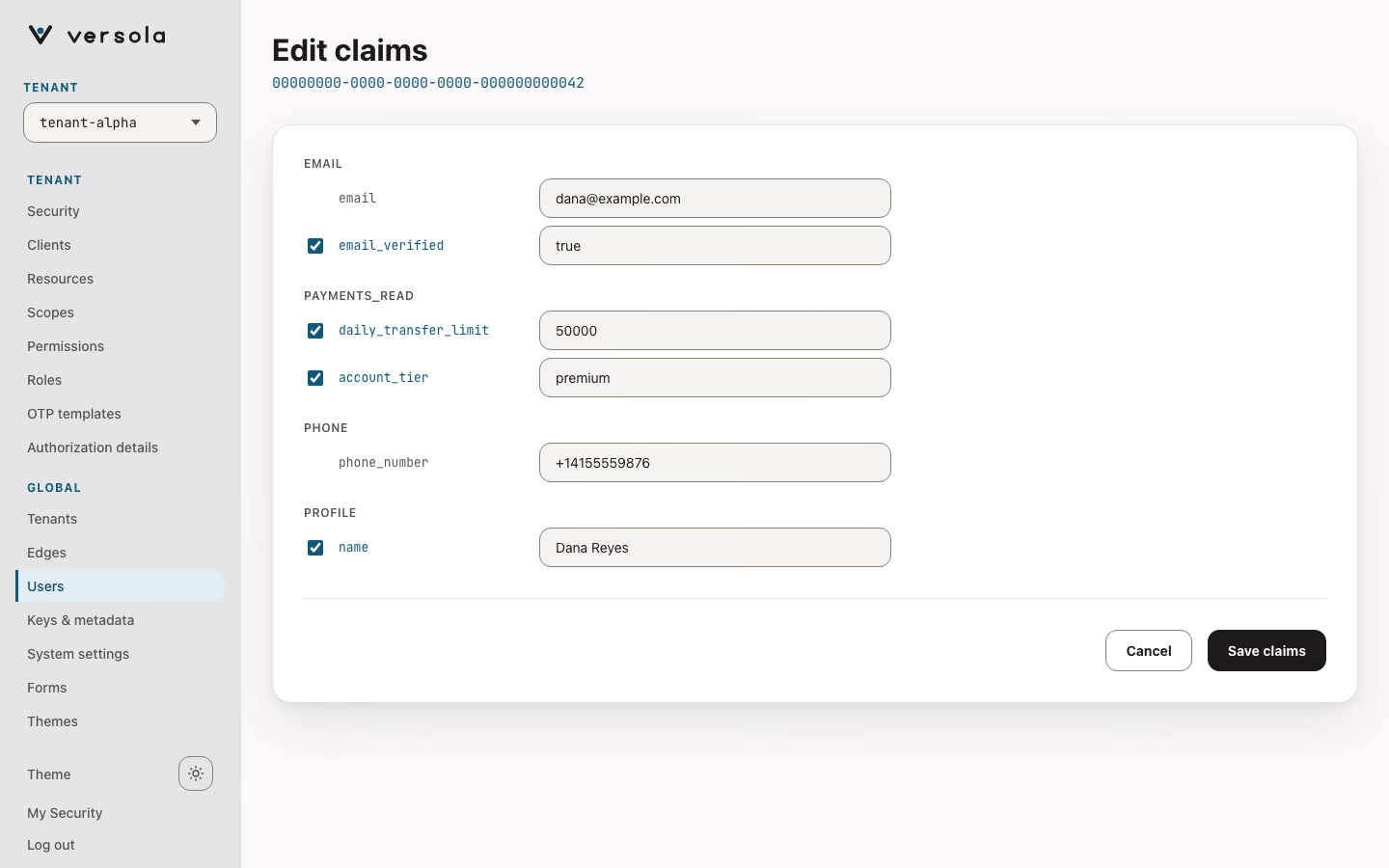Click the PROFILE section heading
The width and height of the screenshot is (1389, 868).
(x=330, y=513)
